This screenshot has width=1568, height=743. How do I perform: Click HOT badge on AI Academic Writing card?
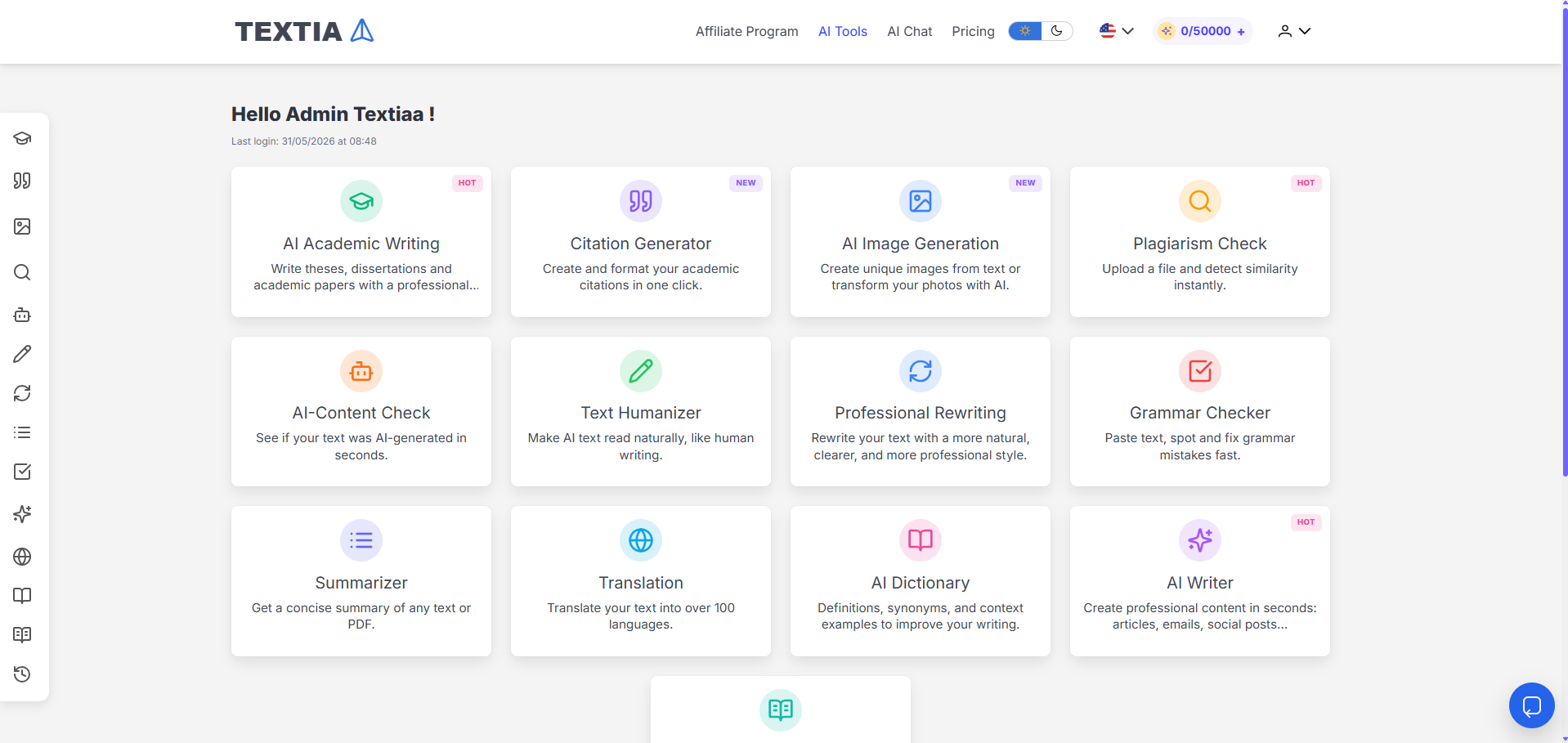(467, 183)
